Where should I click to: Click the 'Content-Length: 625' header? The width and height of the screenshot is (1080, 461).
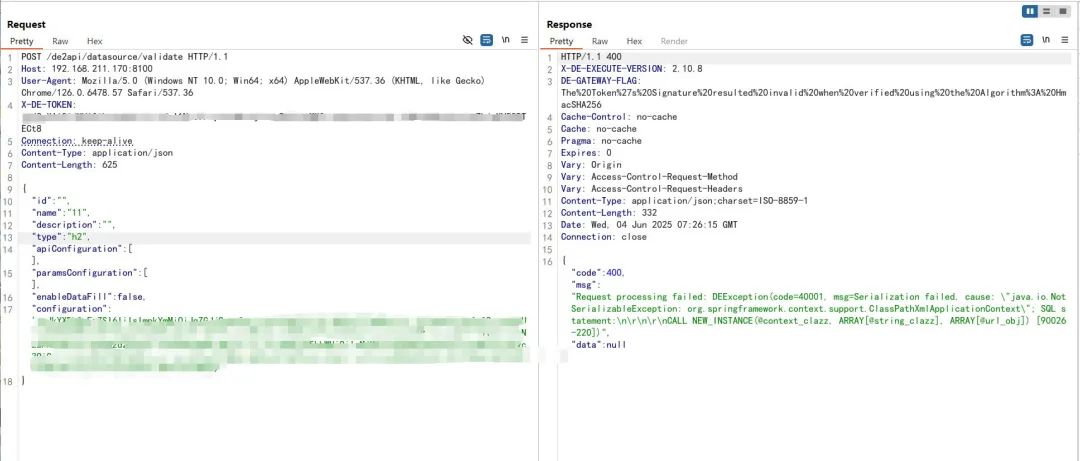[69, 165]
